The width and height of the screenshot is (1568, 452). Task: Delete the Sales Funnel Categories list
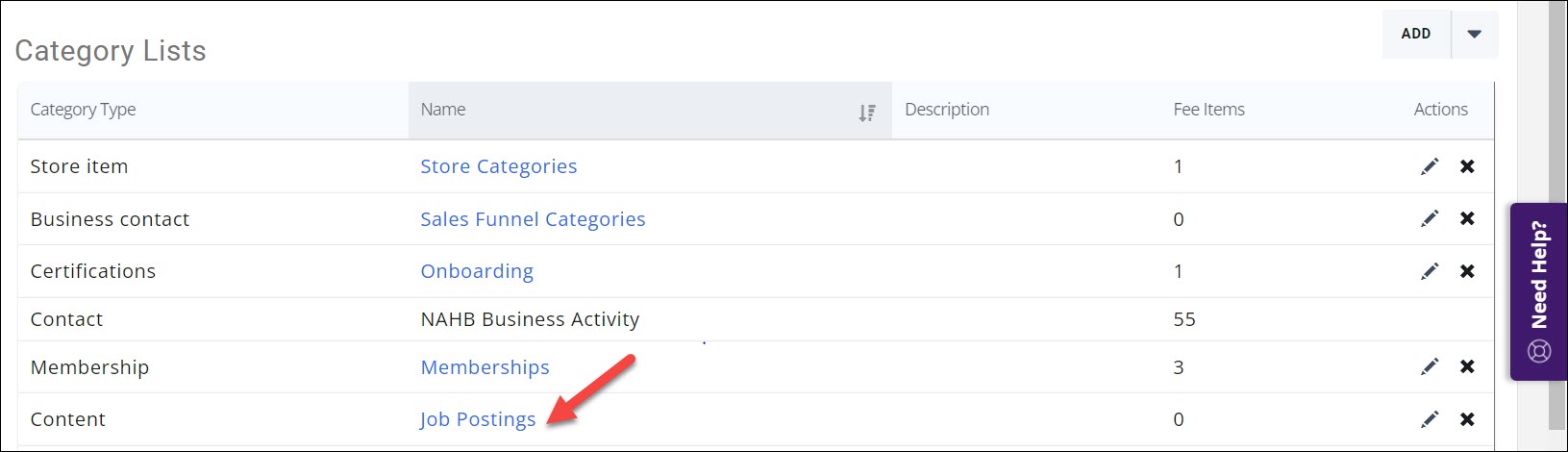coord(1467,219)
